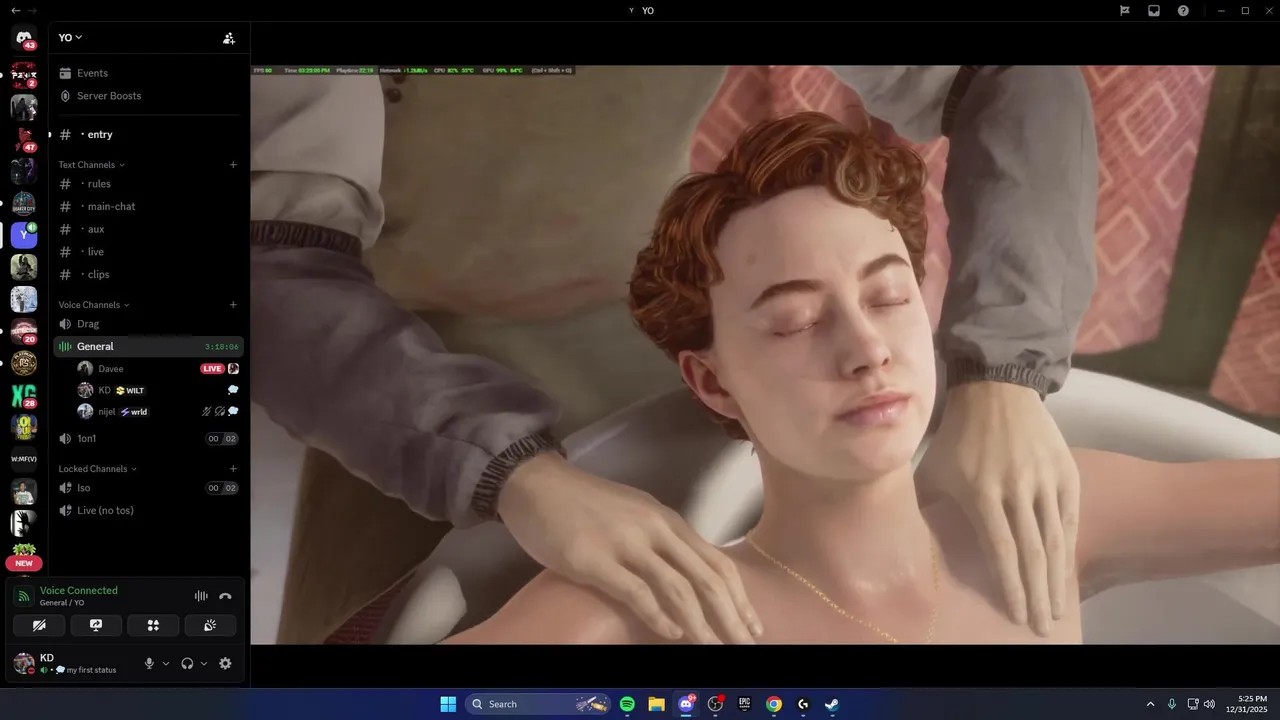Mute the microphone in user panel
This screenshot has width=1280, height=720.
point(149,663)
